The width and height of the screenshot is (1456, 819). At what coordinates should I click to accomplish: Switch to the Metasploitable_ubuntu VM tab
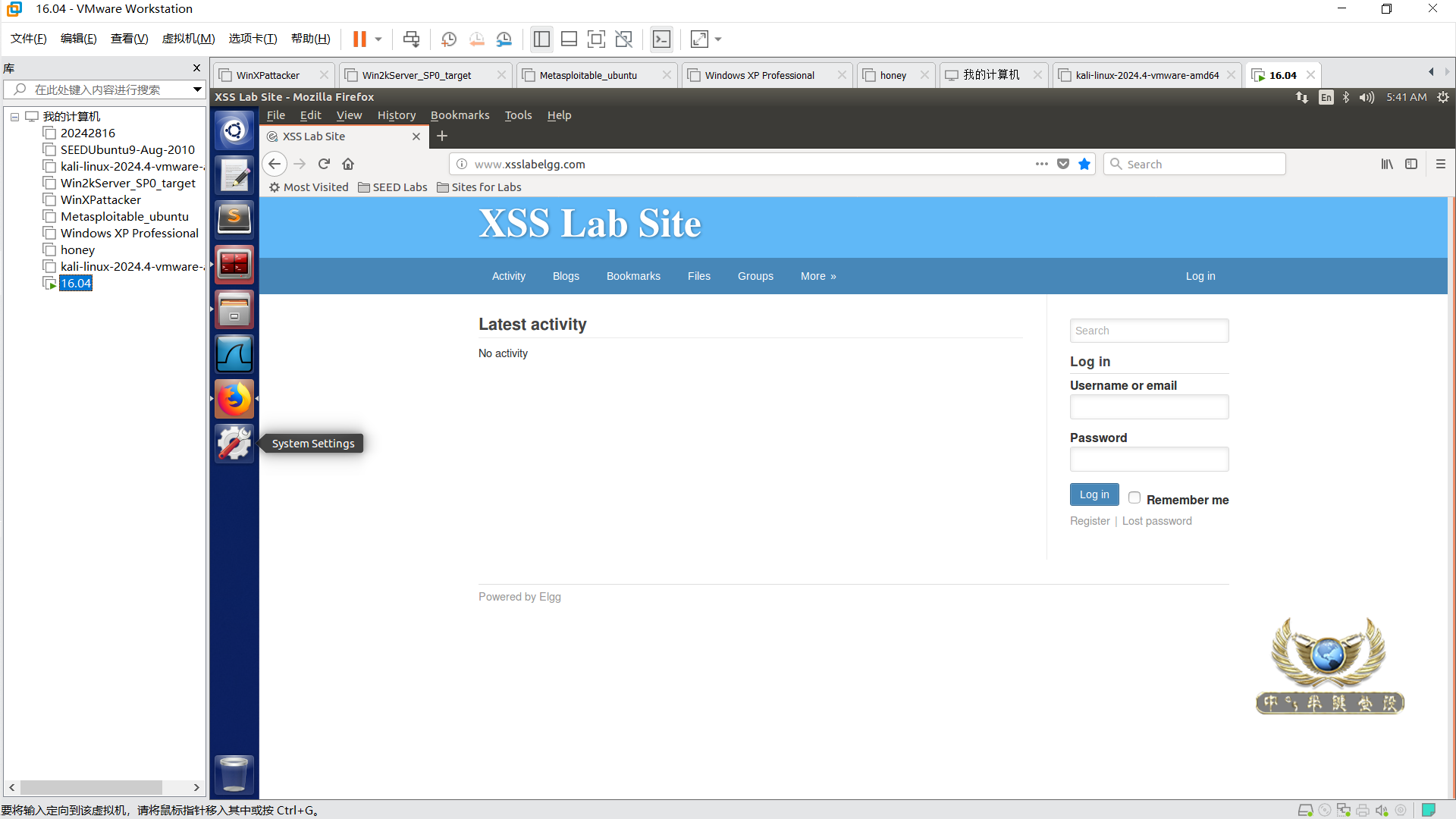coord(588,75)
